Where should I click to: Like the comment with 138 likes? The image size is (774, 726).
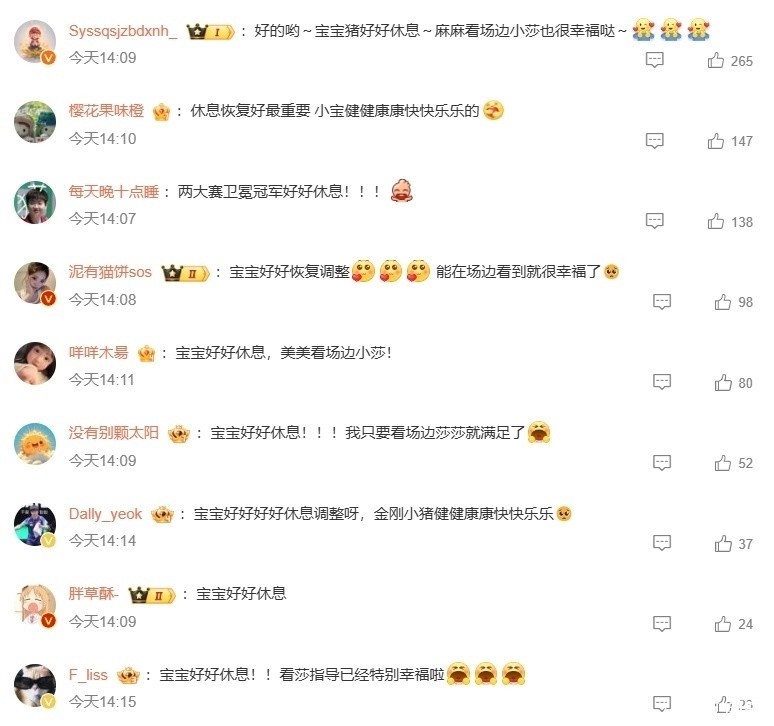[x=716, y=221]
